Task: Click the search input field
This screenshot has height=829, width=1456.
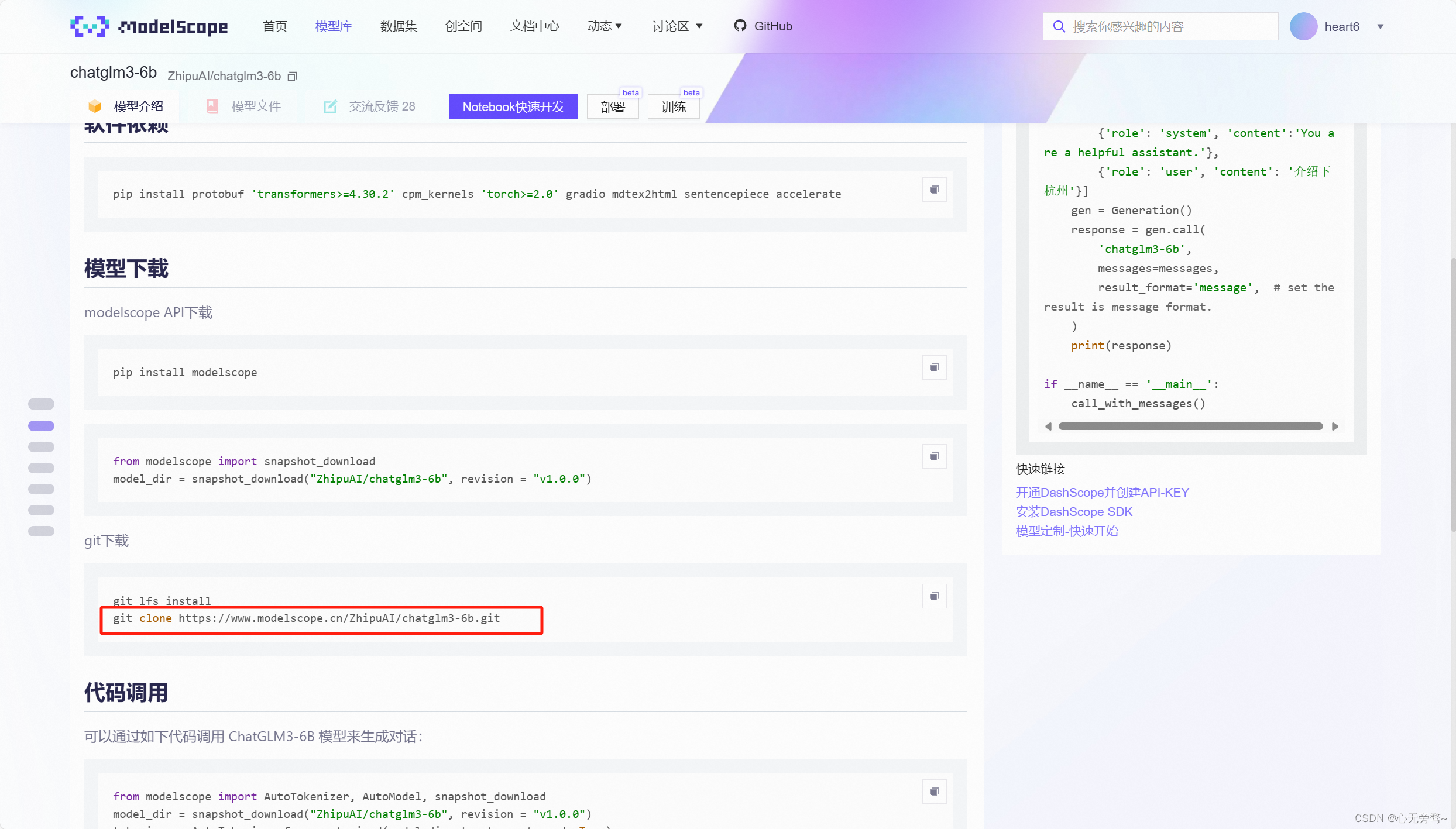Action: point(1160,26)
